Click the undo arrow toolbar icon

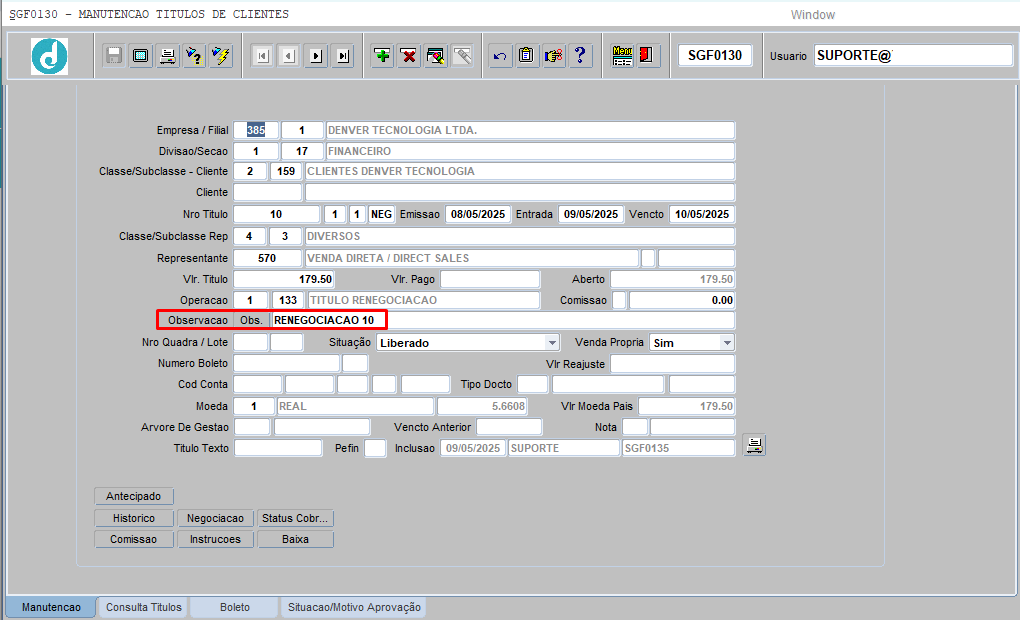(x=500, y=56)
